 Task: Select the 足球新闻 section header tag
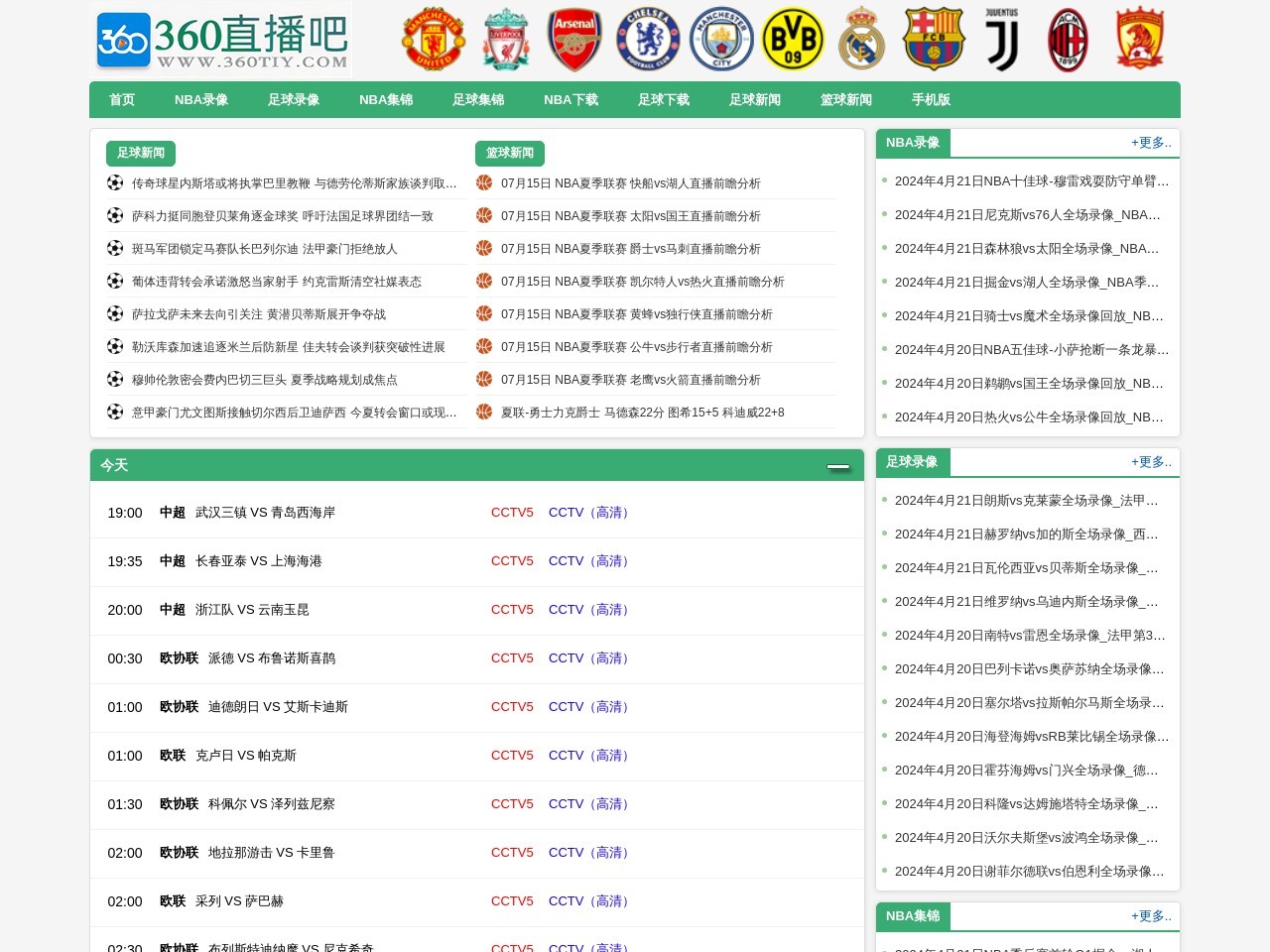pos(141,154)
